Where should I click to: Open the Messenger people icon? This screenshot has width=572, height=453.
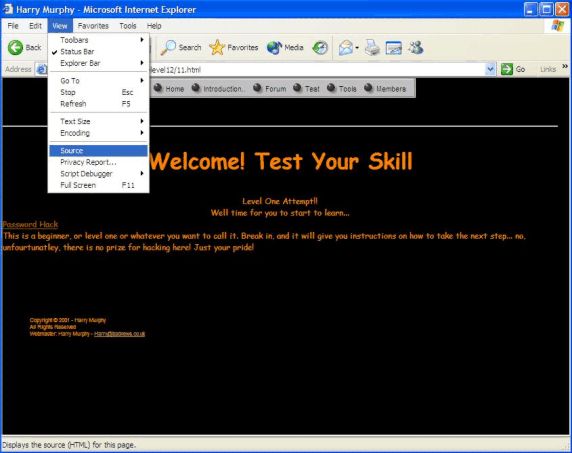pos(416,47)
